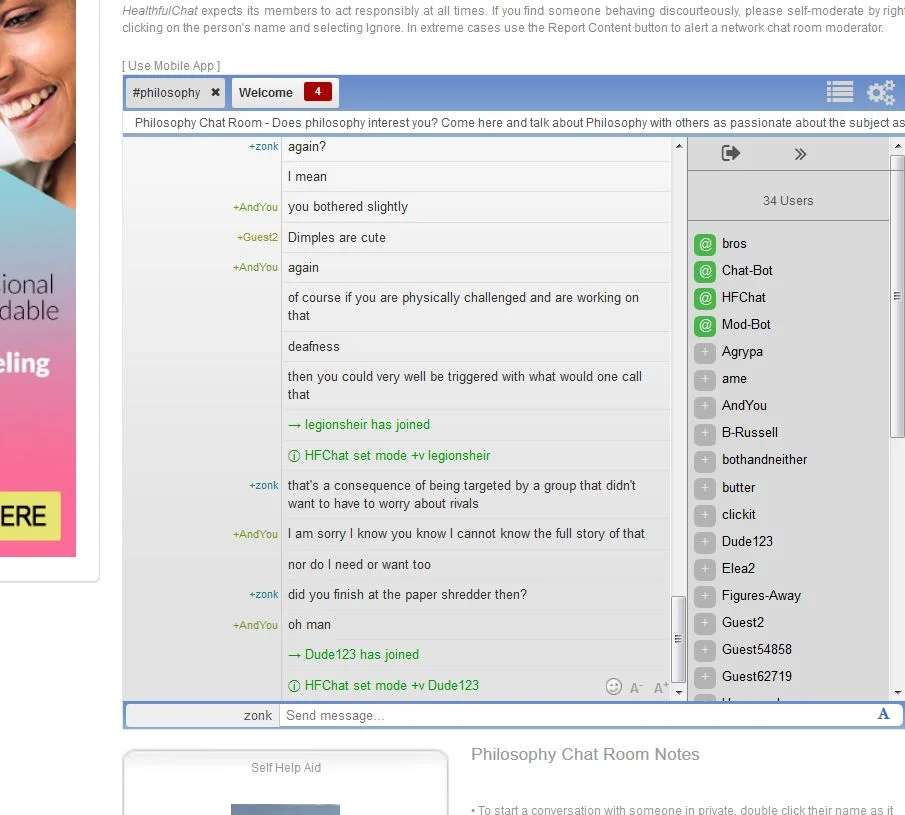Viewport: 905px width, 815px height.
Task: Open text formatting blue A icon
Action: pos(883,714)
